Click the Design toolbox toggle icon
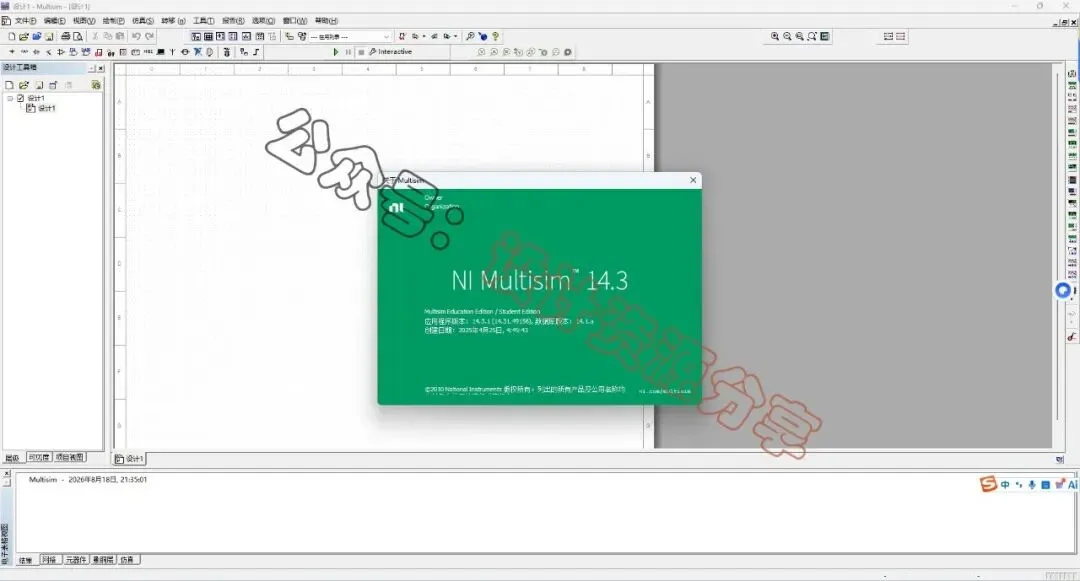1080x581 pixels. 196,36
